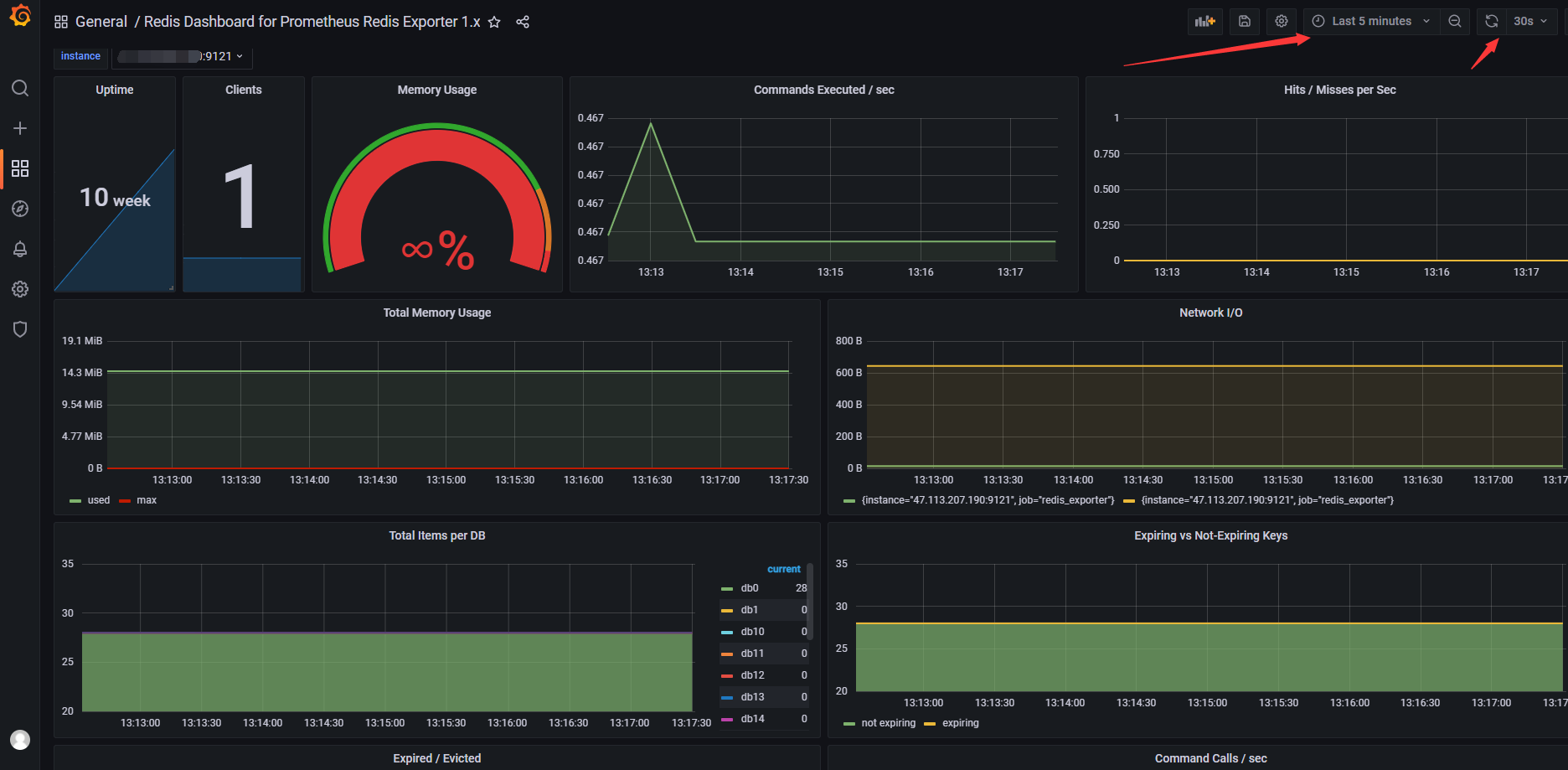Open the Total Items per DB panel menu

coord(436,535)
